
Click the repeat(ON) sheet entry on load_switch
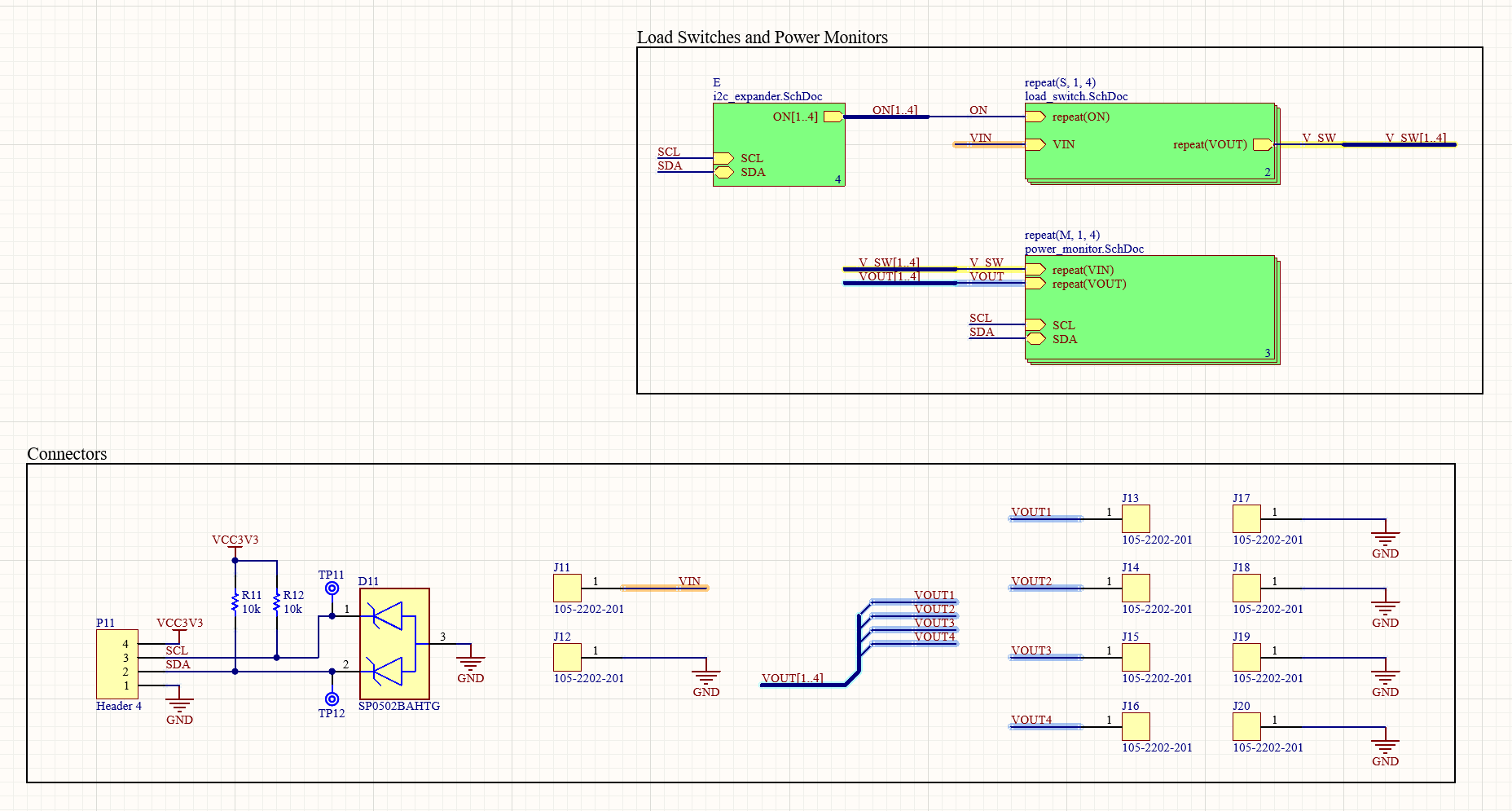tap(1035, 117)
